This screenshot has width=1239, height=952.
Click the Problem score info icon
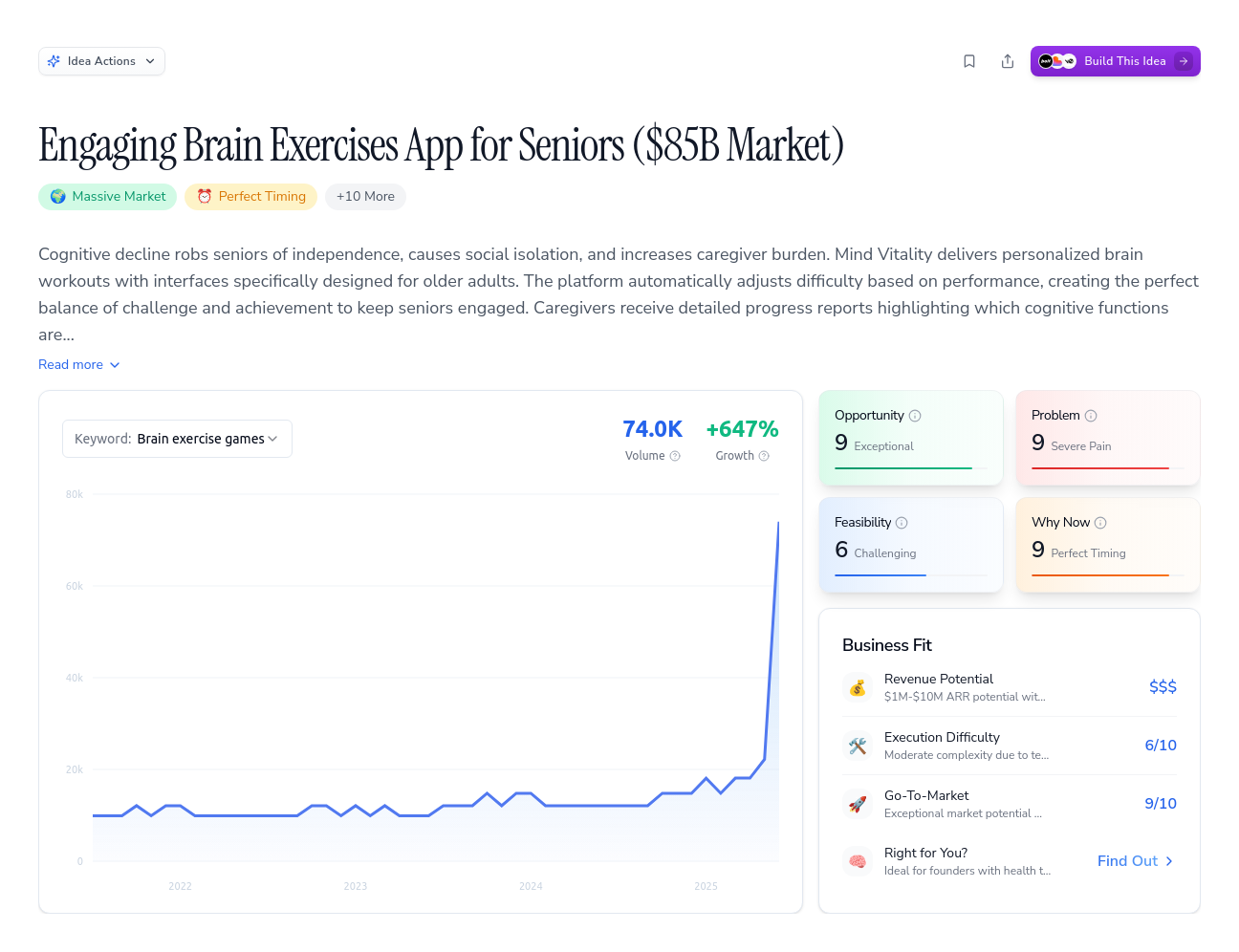[1091, 416]
